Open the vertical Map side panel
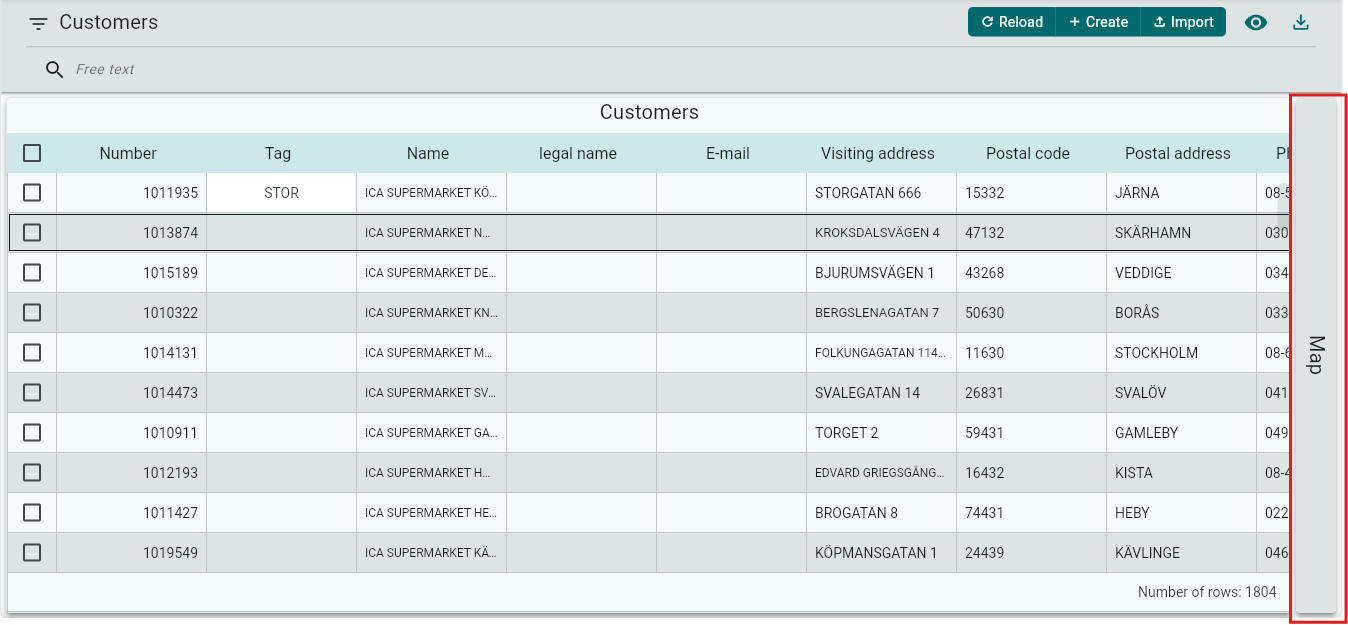This screenshot has height=625, width=1348. point(1316,355)
